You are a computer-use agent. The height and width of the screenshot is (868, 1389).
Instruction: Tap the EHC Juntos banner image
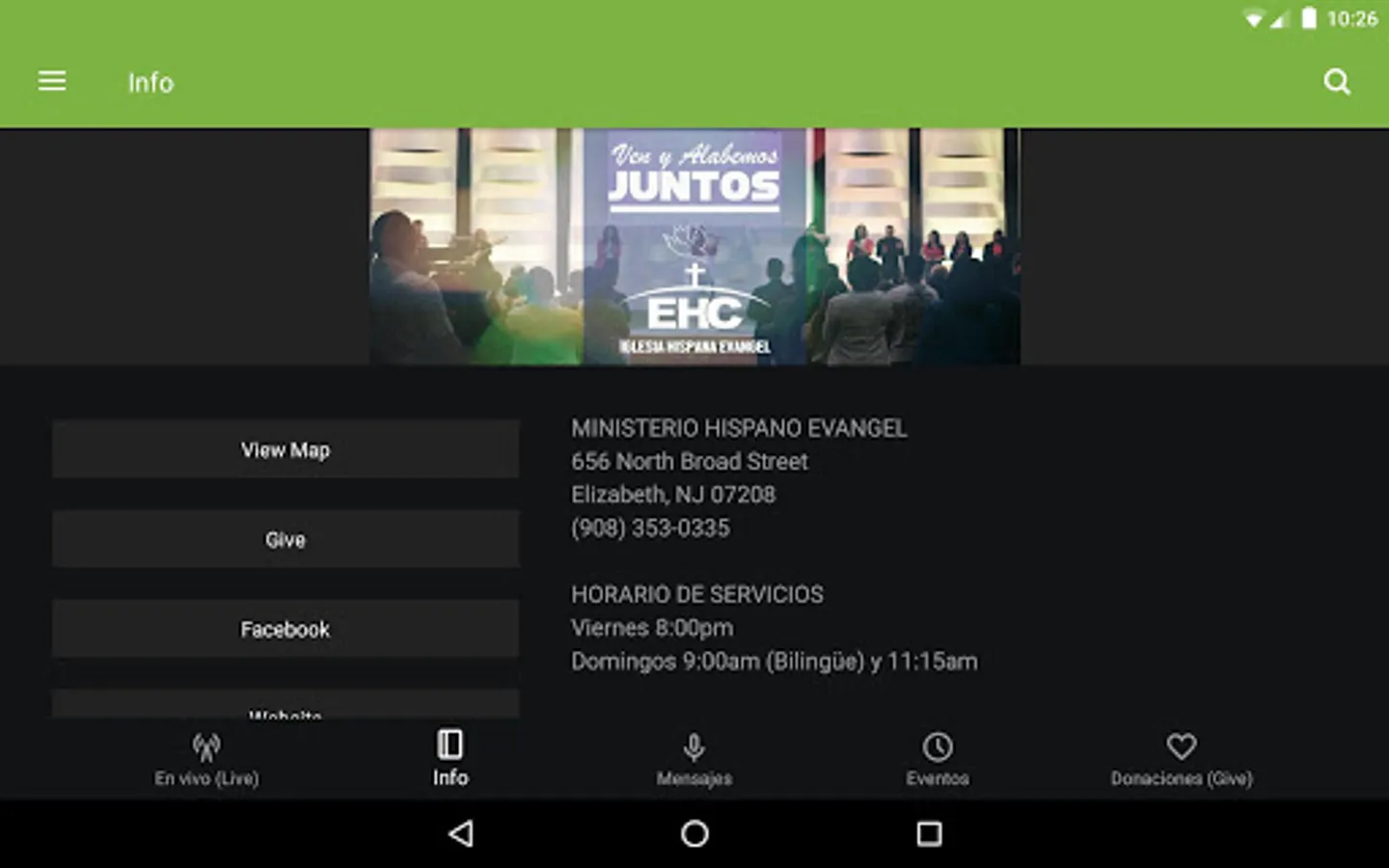coord(694,247)
